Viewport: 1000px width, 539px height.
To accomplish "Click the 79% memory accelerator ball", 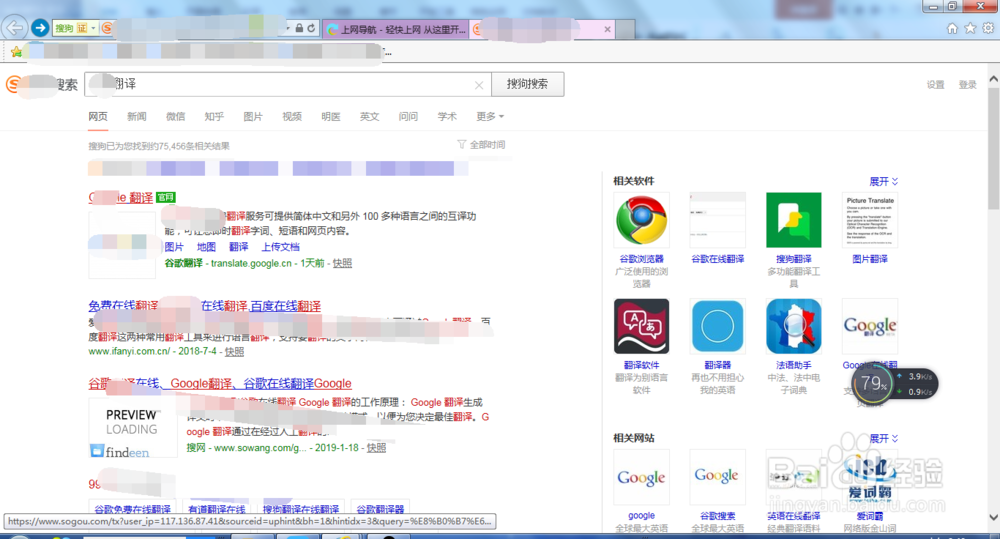I will coord(872,384).
